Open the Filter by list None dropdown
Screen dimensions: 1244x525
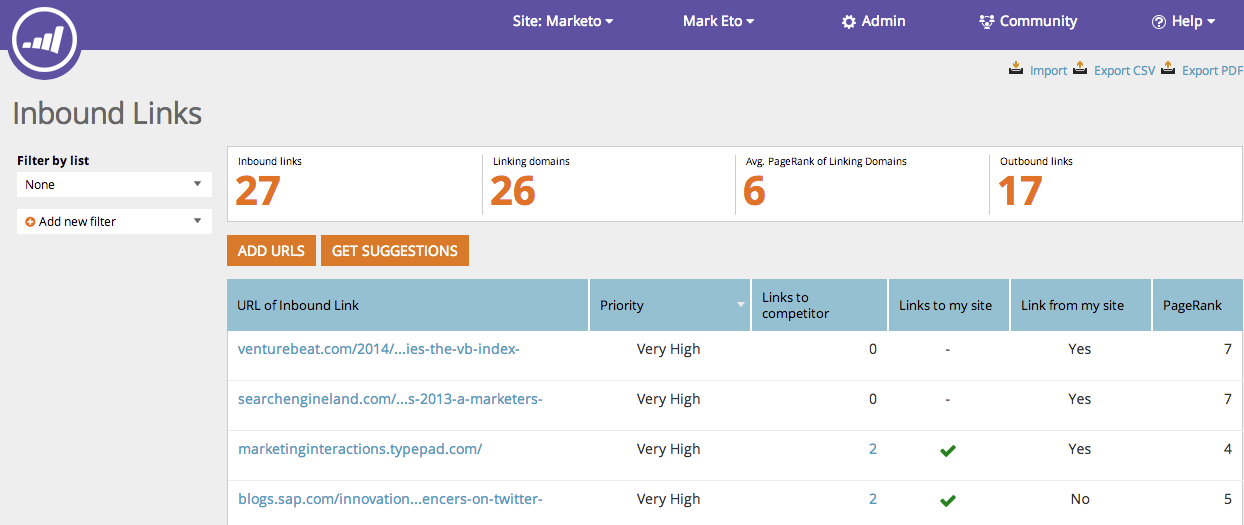pyautogui.click(x=114, y=185)
